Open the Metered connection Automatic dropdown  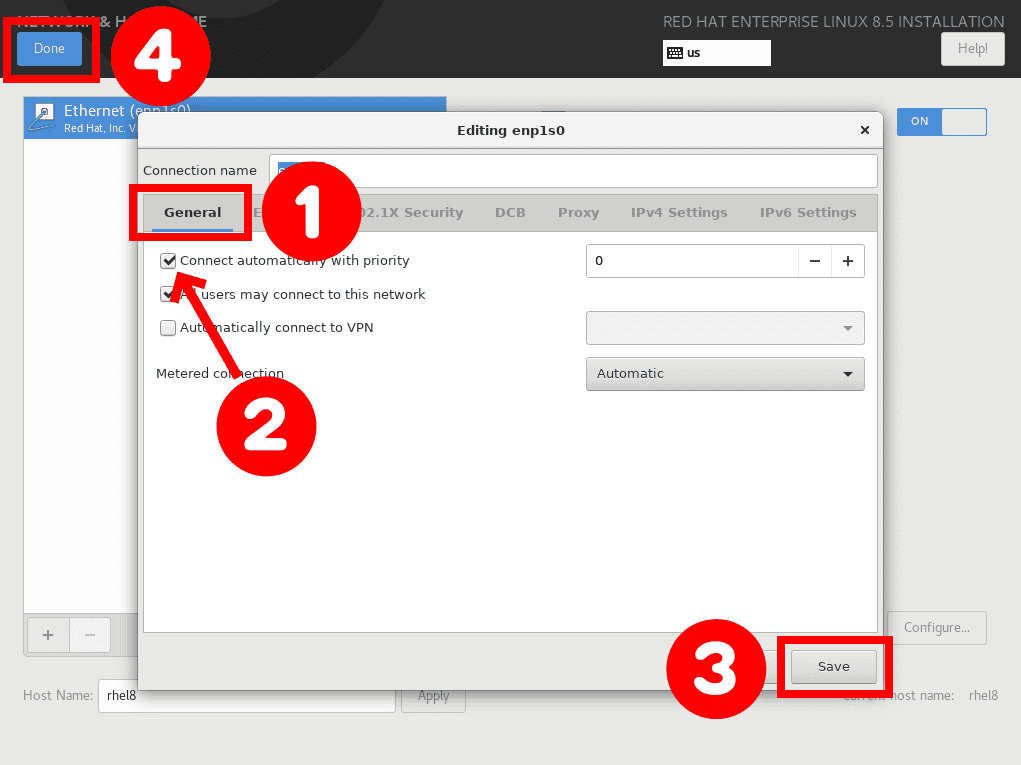[x=725, y=374]
